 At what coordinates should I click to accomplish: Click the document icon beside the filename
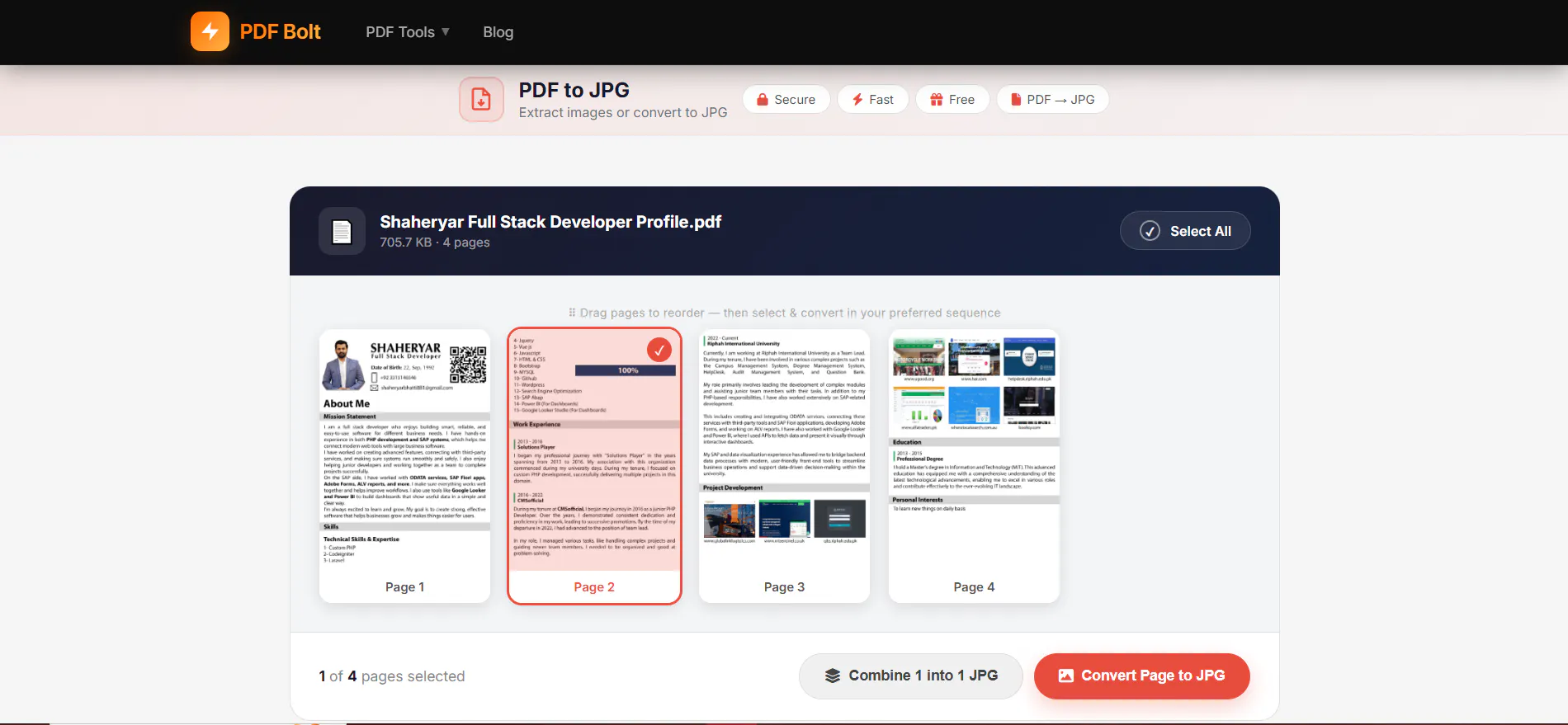click(x=342, y=232)
